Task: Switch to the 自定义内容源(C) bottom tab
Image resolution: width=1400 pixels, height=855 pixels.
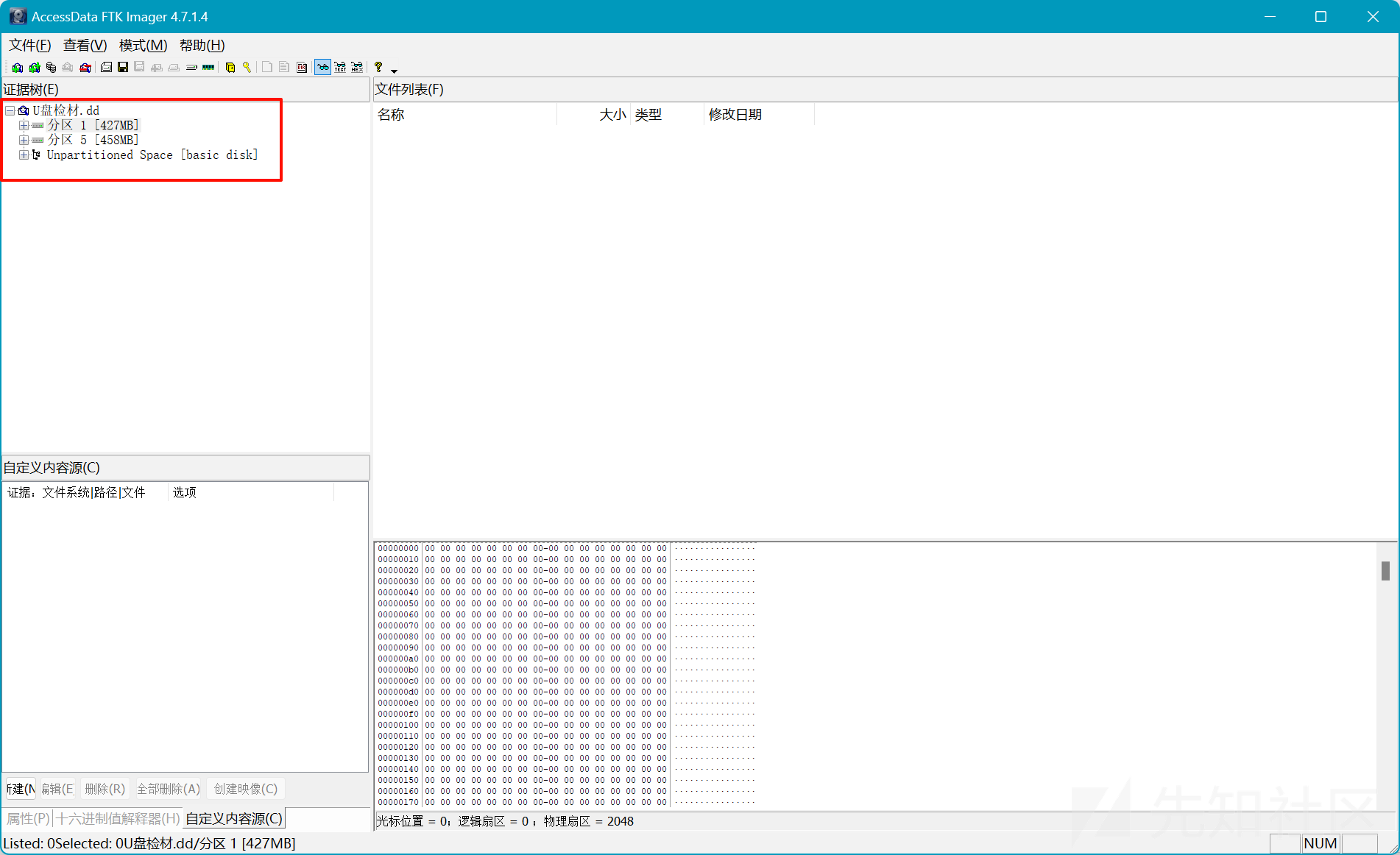Action: [x=234, y=818]
